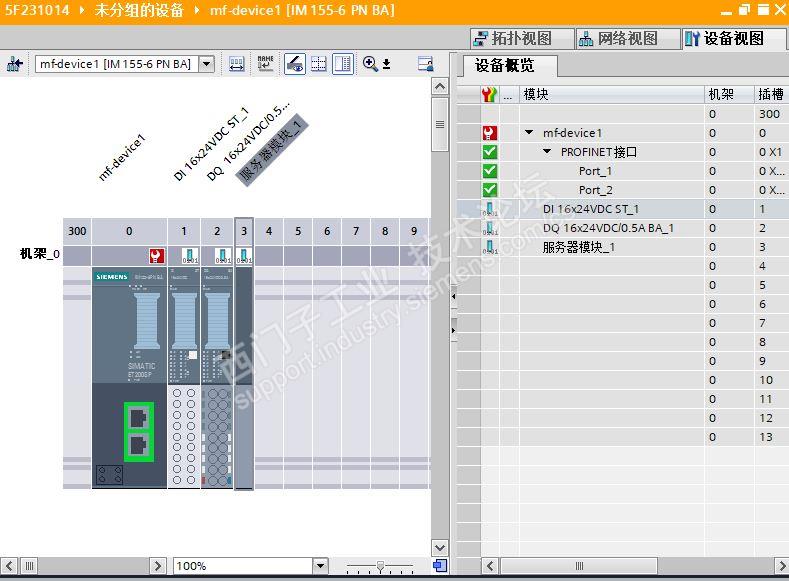Switch to the 拓扑视图 tab
The height and width of the screenshot is (581, 789).
point(522,39)
